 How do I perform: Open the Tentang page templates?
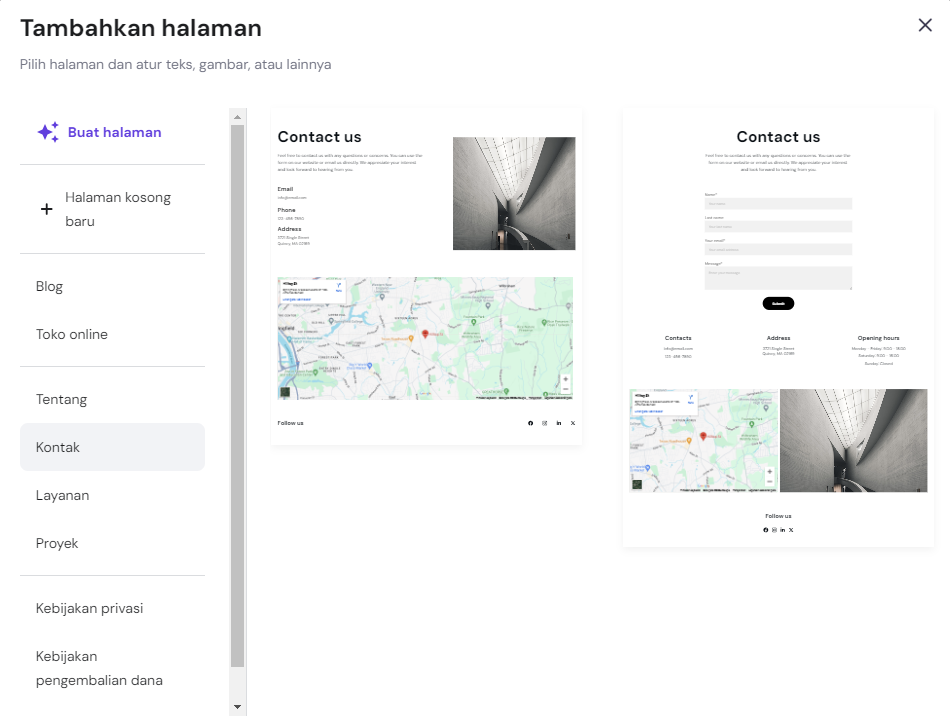[x=61, y=398]
